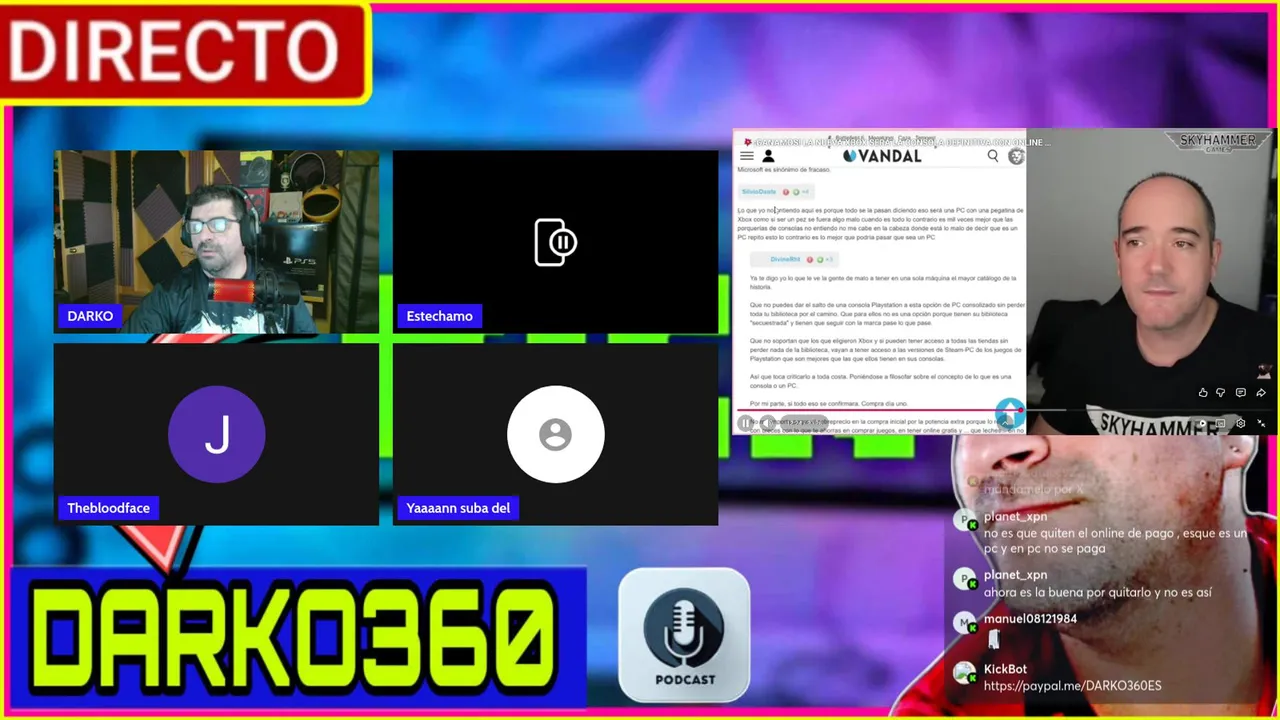Open the Vandal search magnifier
The height and width of the screenshot is (720, 1280).
(x=993, y=156)
